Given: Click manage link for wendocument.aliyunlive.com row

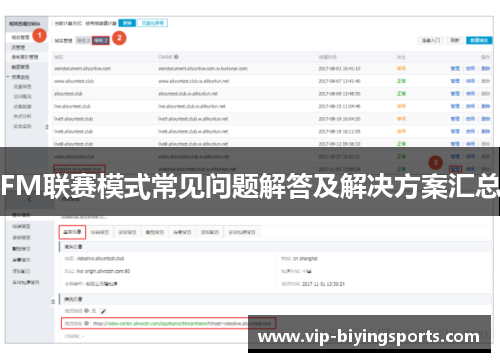Looking at the screenshot, I should (455, 68).
